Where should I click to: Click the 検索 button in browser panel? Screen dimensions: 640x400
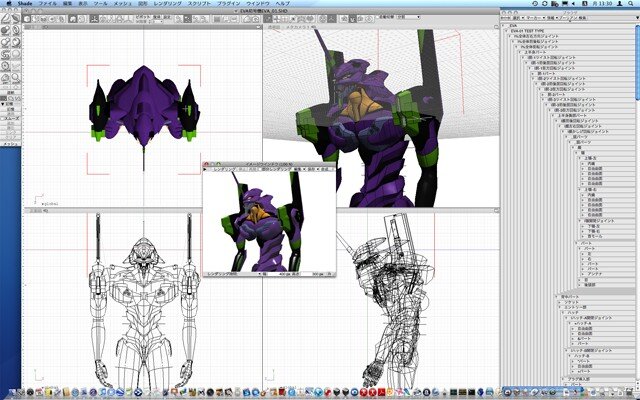582,18
